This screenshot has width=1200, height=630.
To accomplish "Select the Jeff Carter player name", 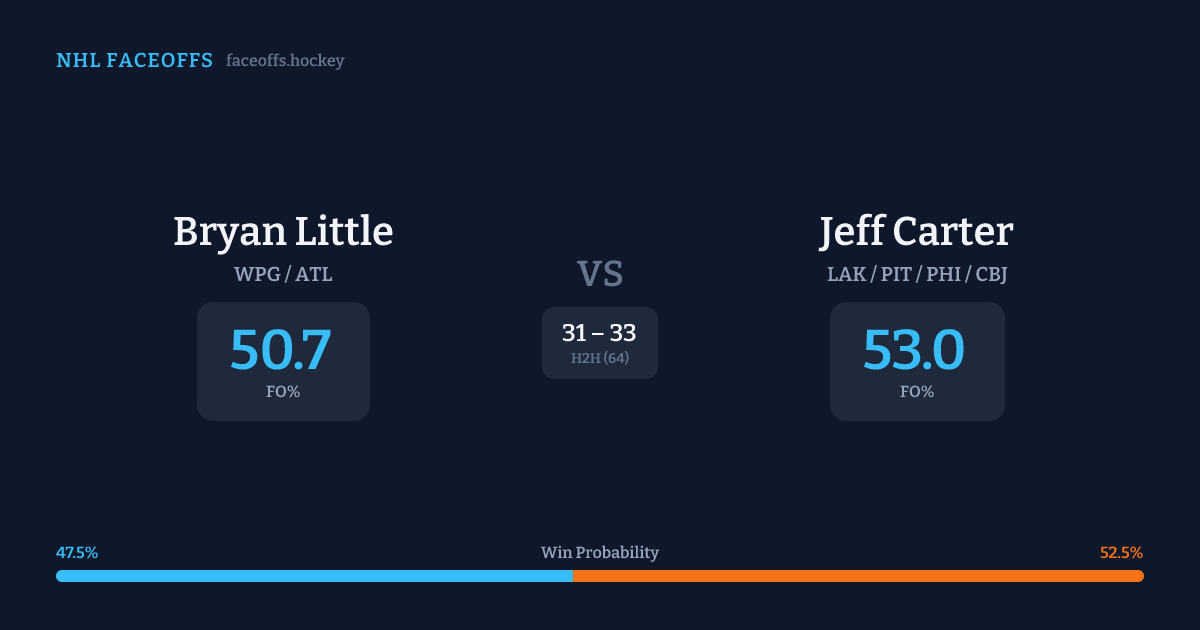I will point(916,231).
